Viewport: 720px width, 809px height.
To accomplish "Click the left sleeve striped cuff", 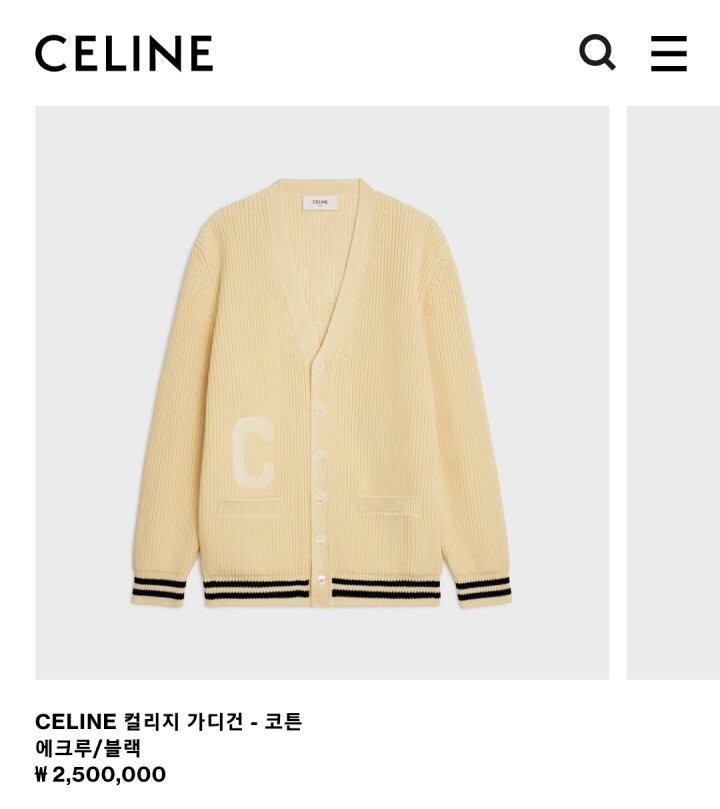I will pos(159,591).
